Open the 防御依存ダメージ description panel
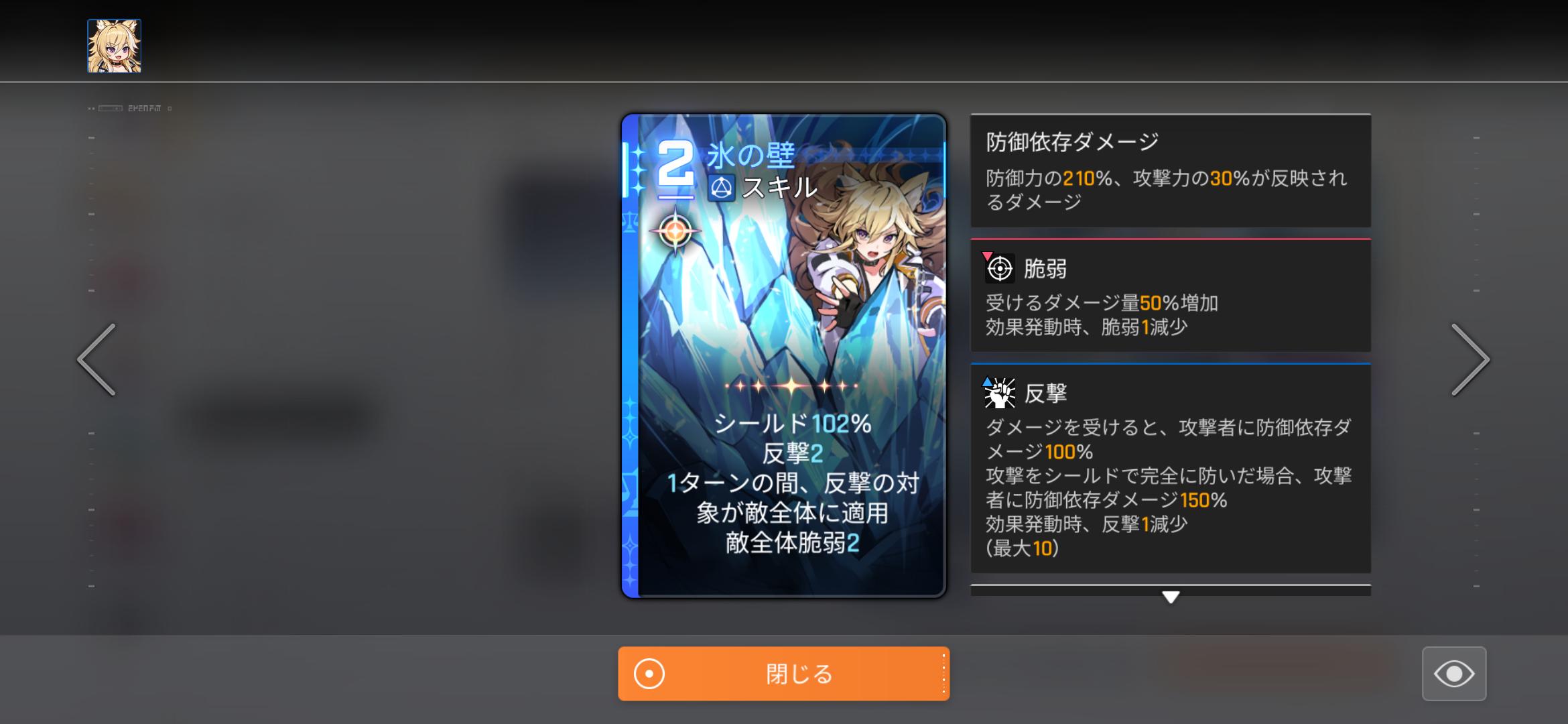The image size is (1568, 724). click(x=1171, y=171)
